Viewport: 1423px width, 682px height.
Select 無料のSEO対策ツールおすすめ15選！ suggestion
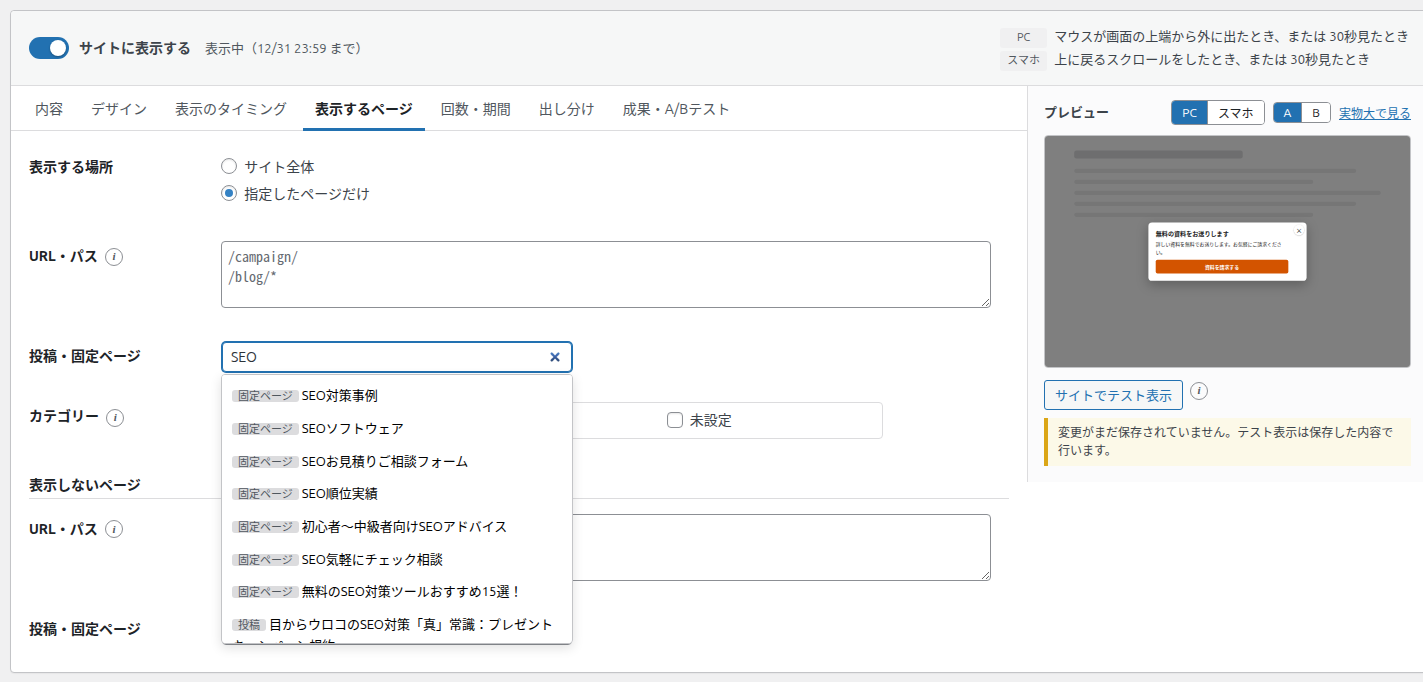click(x=397, y=591)
